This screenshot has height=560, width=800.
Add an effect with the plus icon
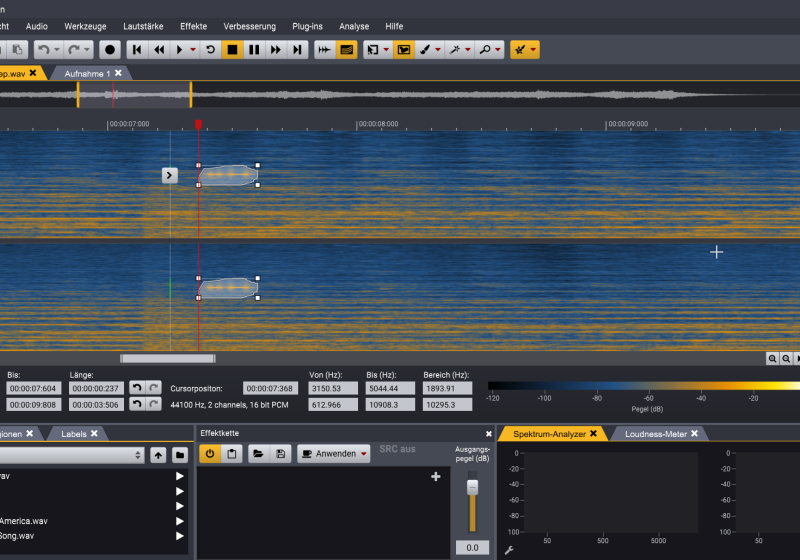click(x=435, y=477)
